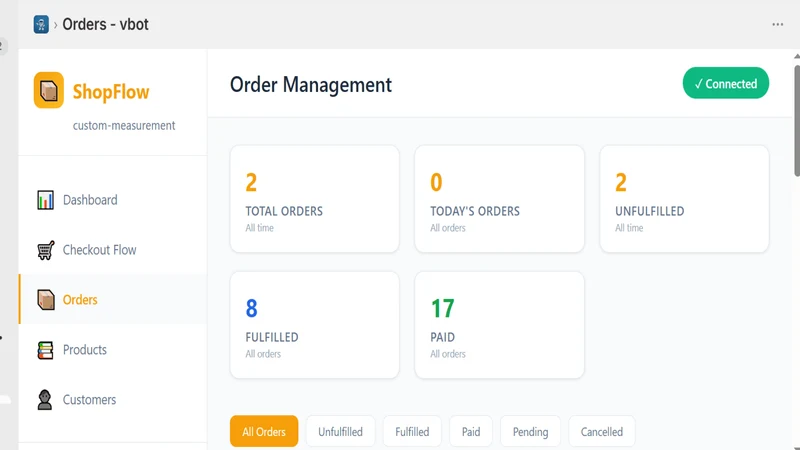Viewport: 800px width, 450px height.
Task: Click the green Connected status button
Action: point(726,83)
